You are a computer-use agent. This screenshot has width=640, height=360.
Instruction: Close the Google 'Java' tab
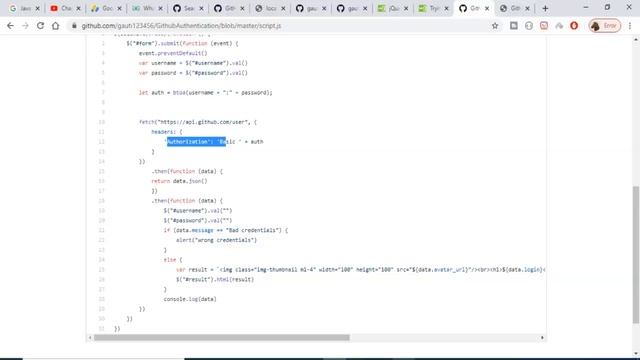pyautogui.click(x=38, y=8)
